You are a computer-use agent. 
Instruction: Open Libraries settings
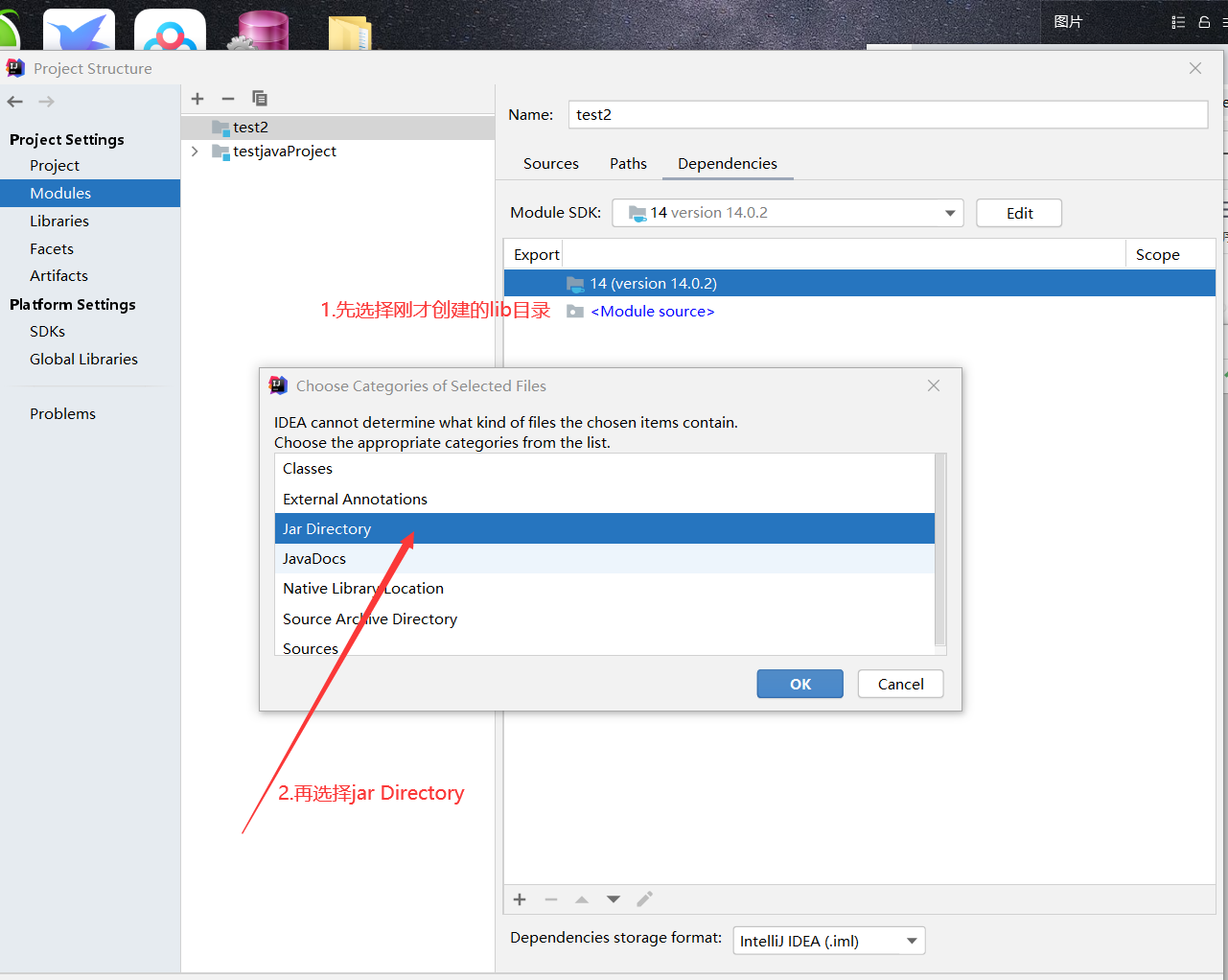pos(59,222)
